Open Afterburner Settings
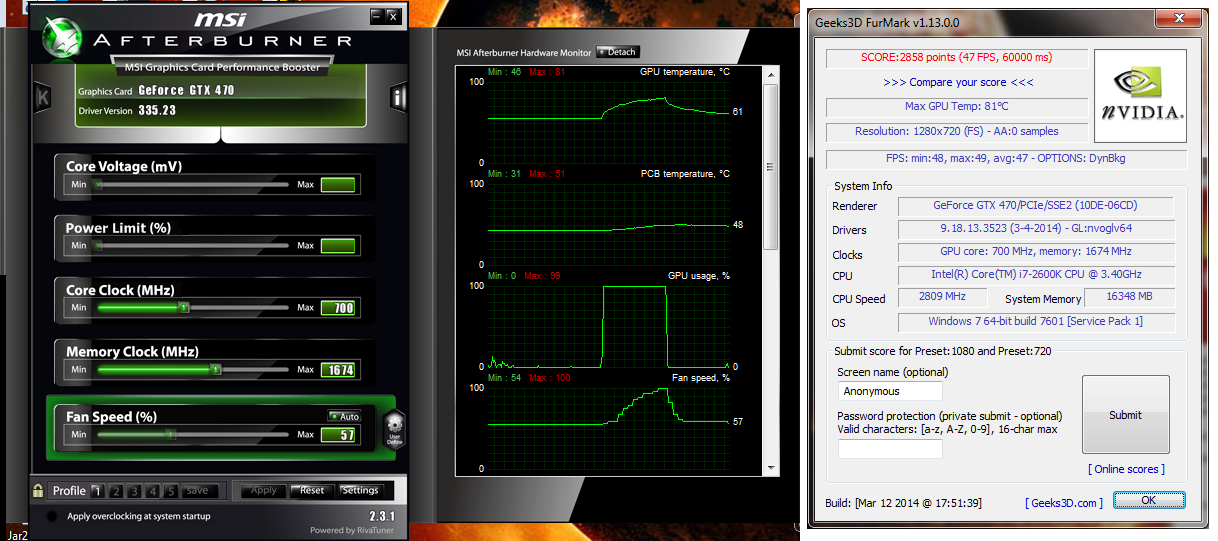Image resolution: width=1218 pixels, height=541 pixels. pos(360,491)
